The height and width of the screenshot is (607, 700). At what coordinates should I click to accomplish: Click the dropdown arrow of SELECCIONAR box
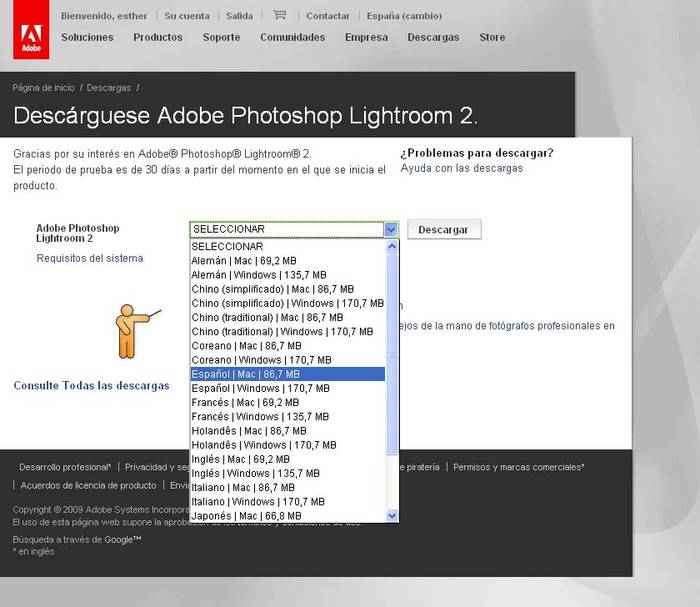coord(391,229)
